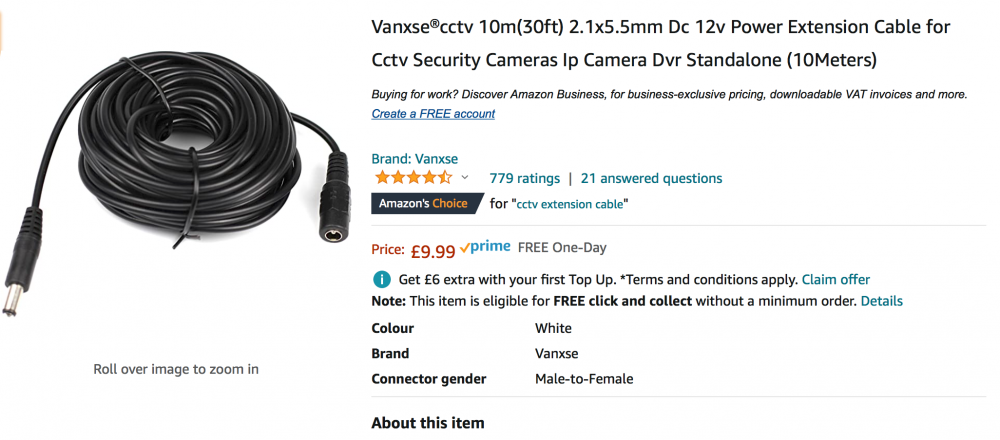The image size is (1000, 440).
Task: Click the Amazon's Choice badge
Action: (423, 203)
